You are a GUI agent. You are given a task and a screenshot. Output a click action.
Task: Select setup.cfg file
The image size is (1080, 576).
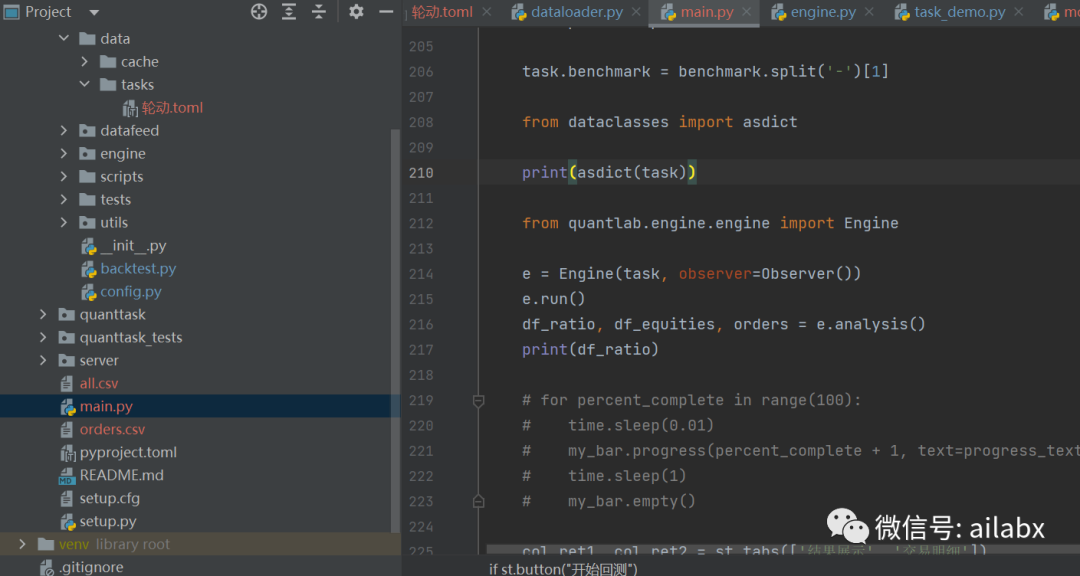pyautogui.click(x=110, y=498)
